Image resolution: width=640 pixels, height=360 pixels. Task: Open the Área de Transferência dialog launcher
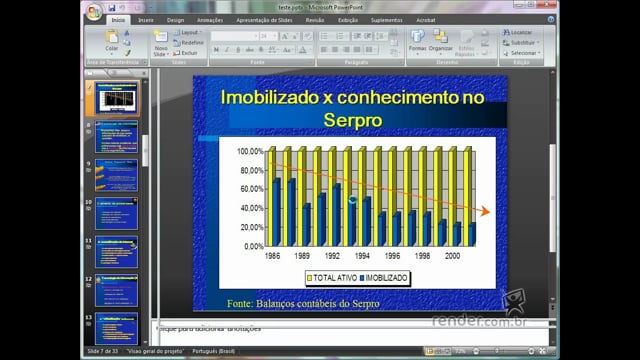coord(144,62)
